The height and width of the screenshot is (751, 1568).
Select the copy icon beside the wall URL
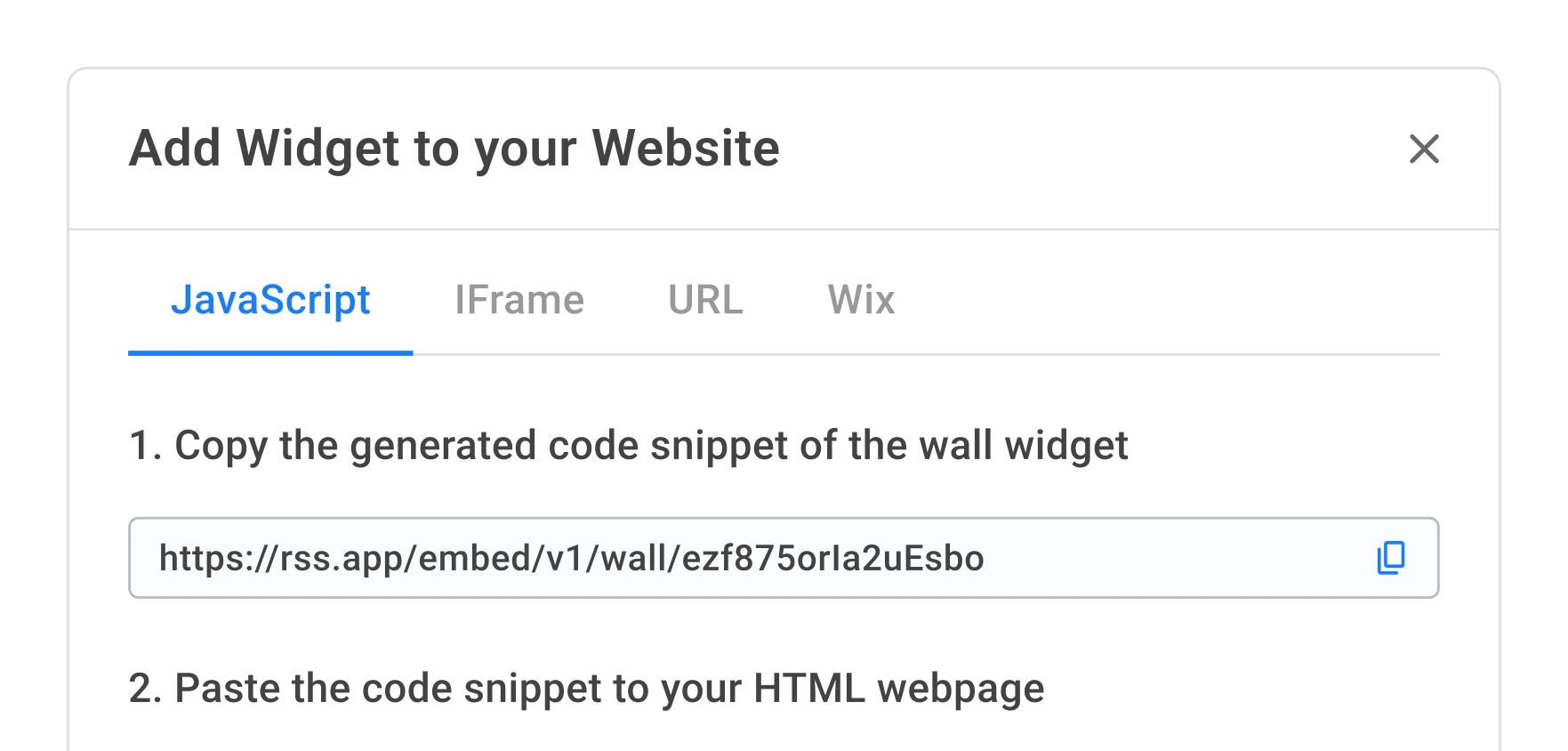[1390, 558]
